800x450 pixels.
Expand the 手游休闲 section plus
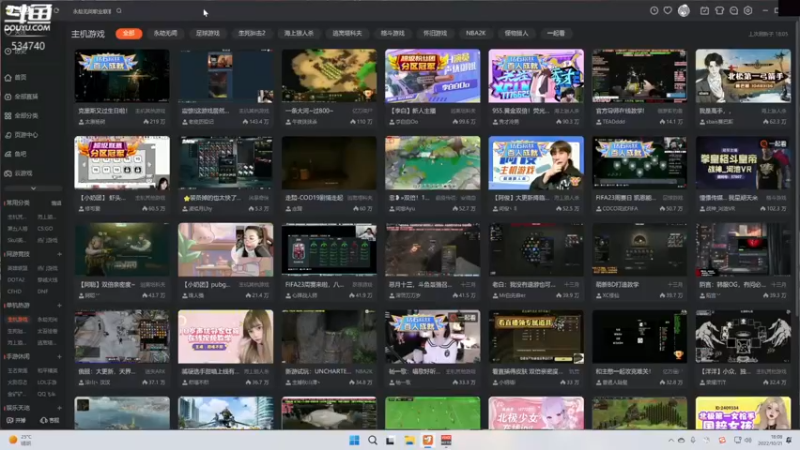59,356
